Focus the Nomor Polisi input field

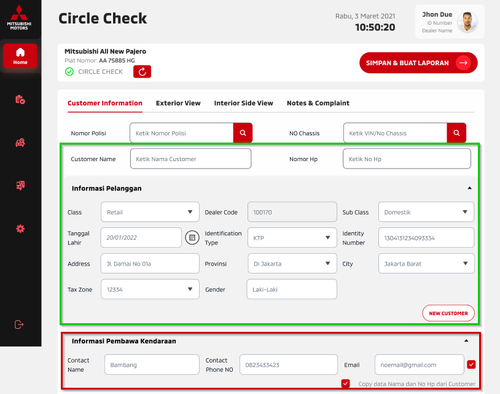coord(182,133)
